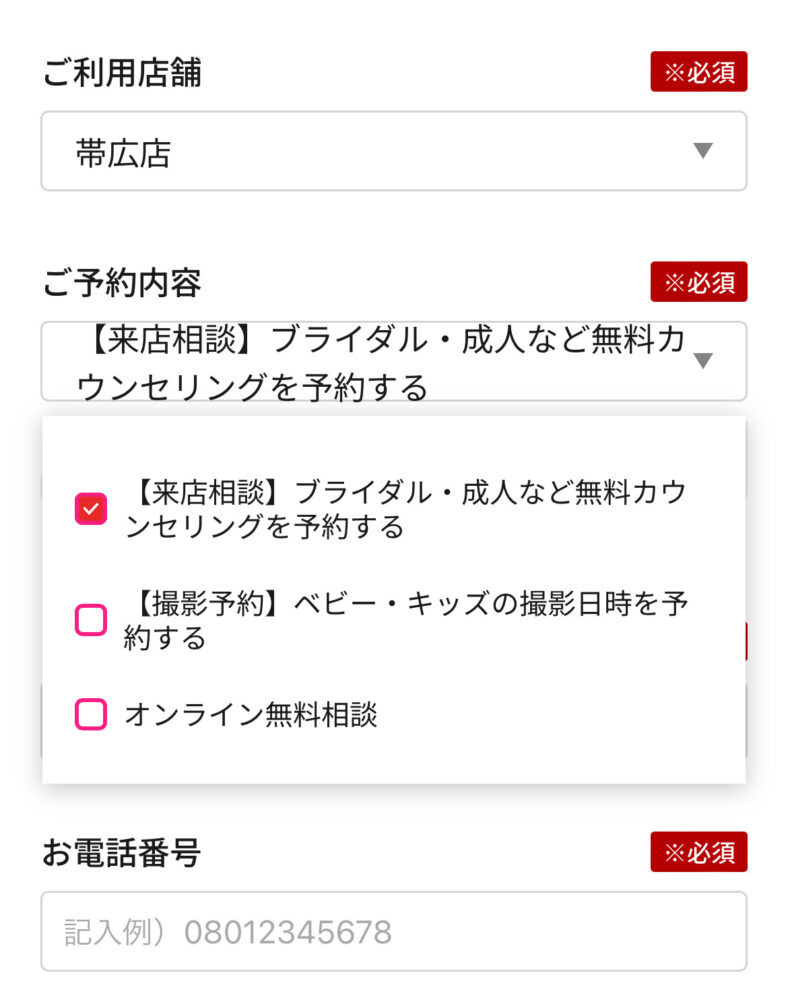
Task: Click the ※必須 badge beside ご利用店舗
Action: point(698,72)
